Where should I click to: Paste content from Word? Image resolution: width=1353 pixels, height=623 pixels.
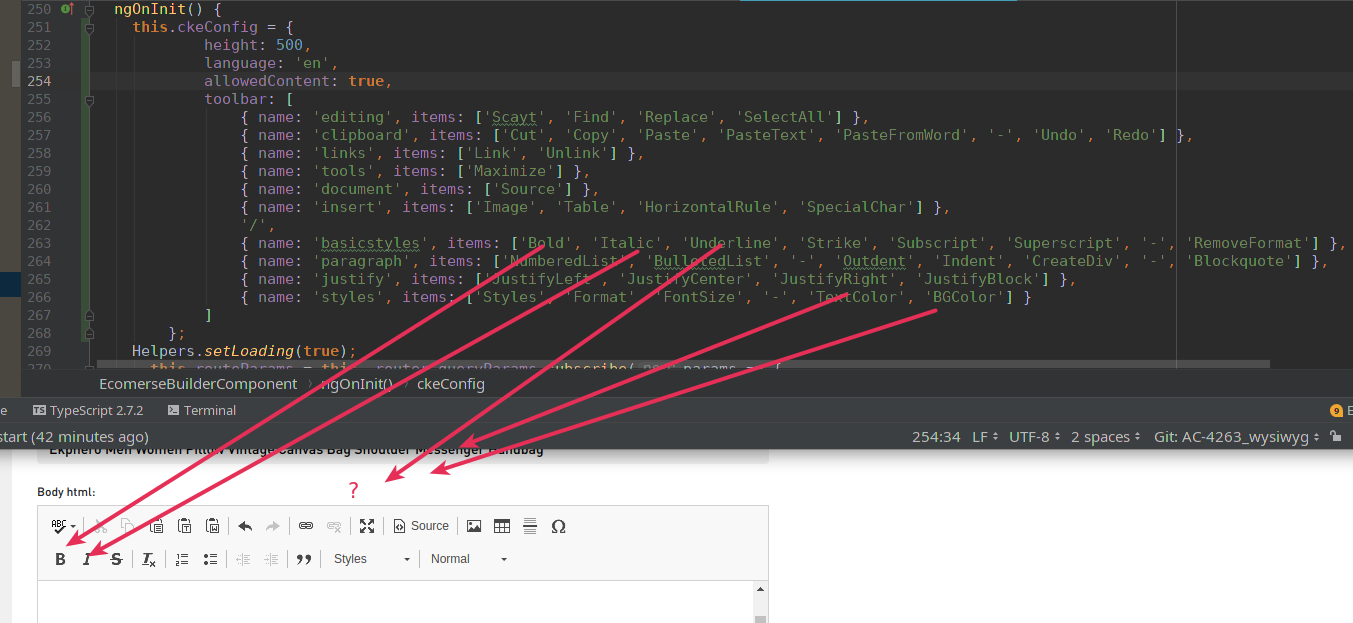coord(212,525)
